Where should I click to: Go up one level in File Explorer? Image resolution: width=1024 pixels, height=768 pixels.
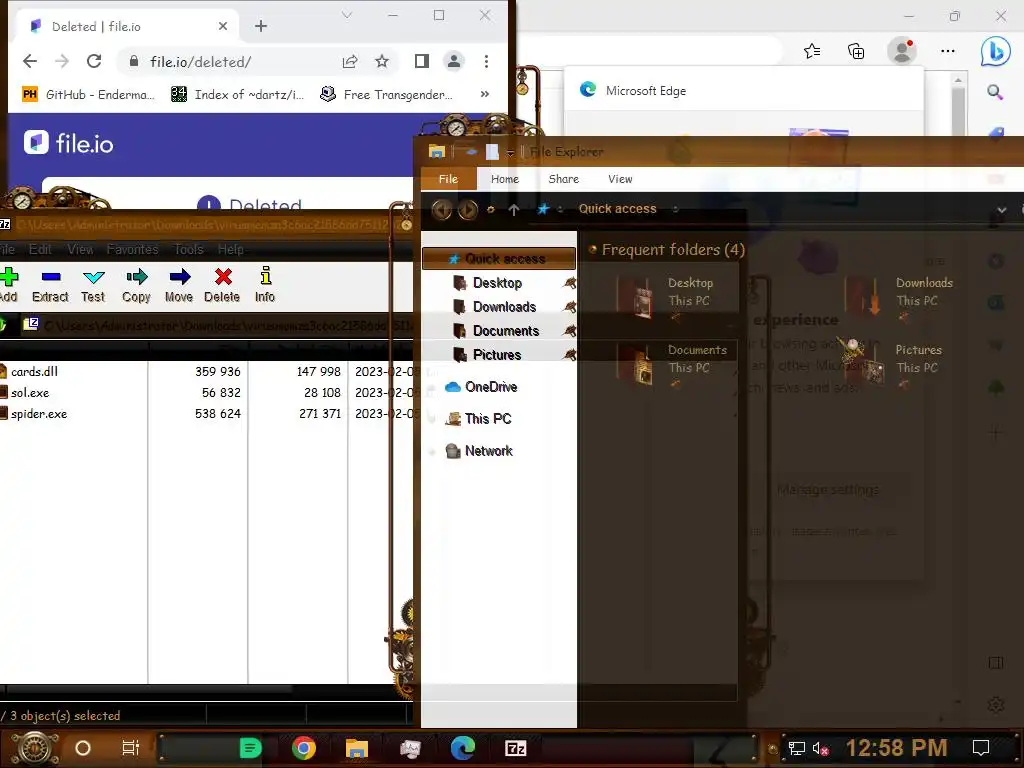click(514, 210)
